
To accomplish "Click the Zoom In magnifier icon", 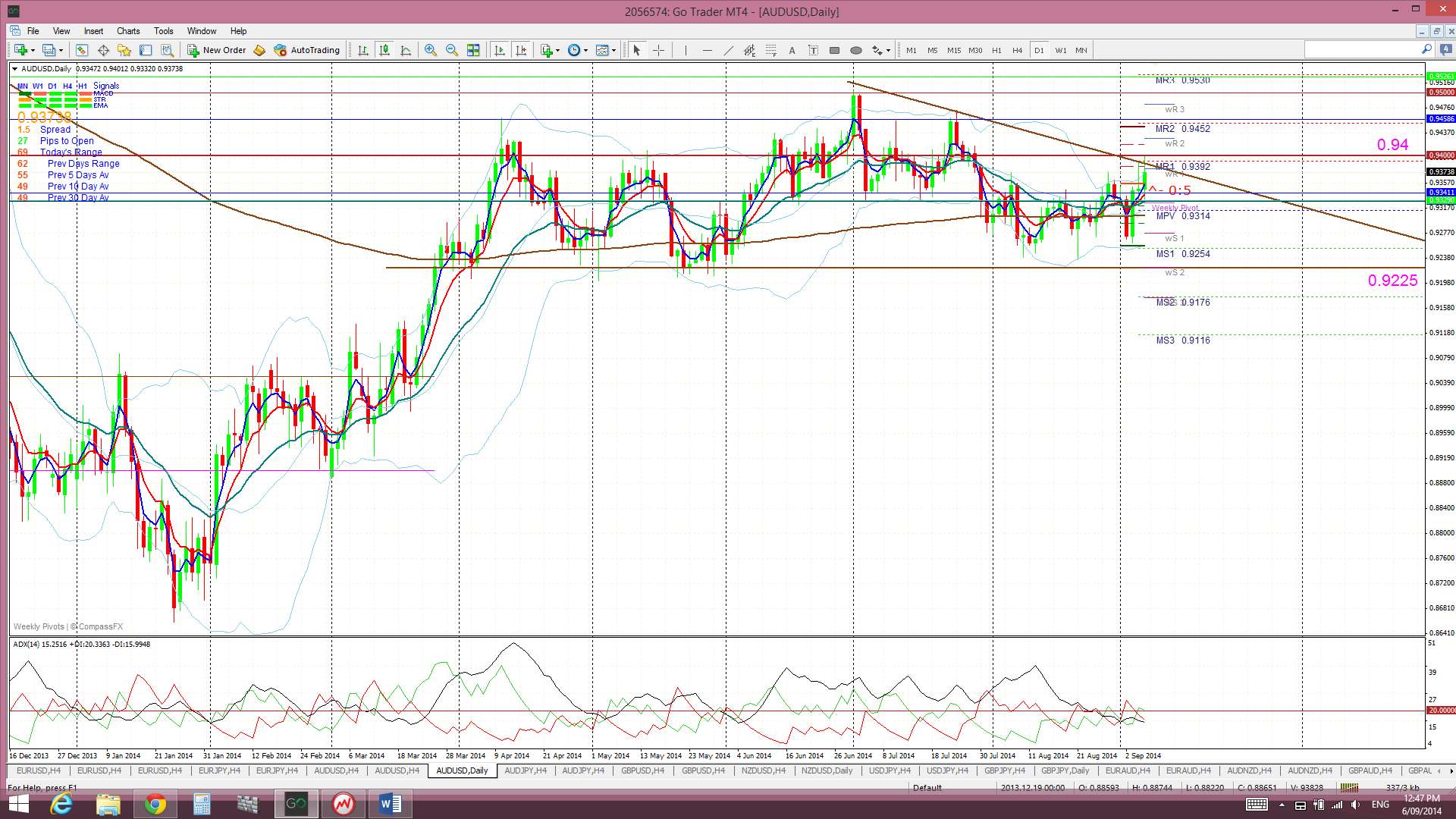I will (x=431, y=50).
